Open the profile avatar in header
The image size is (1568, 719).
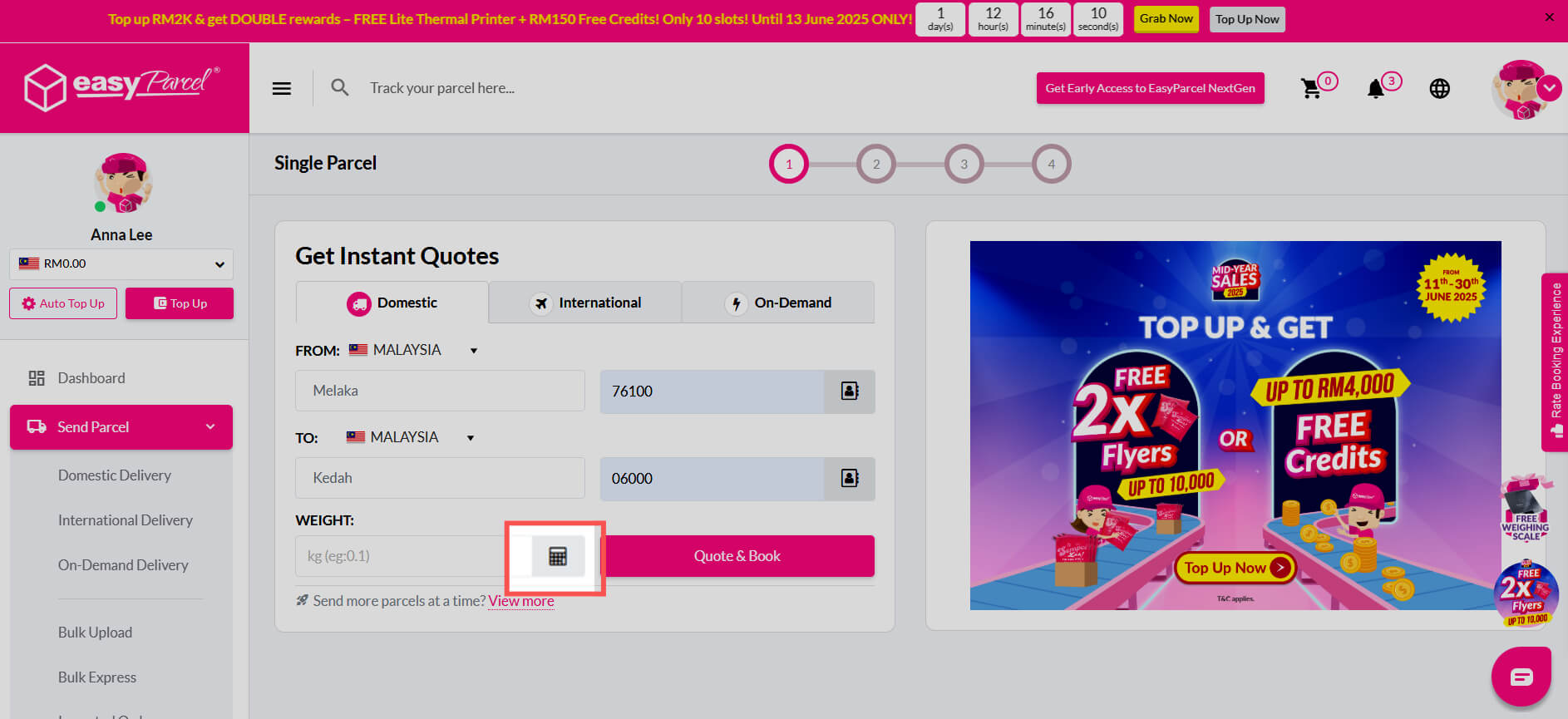[x=1521, y=89]
